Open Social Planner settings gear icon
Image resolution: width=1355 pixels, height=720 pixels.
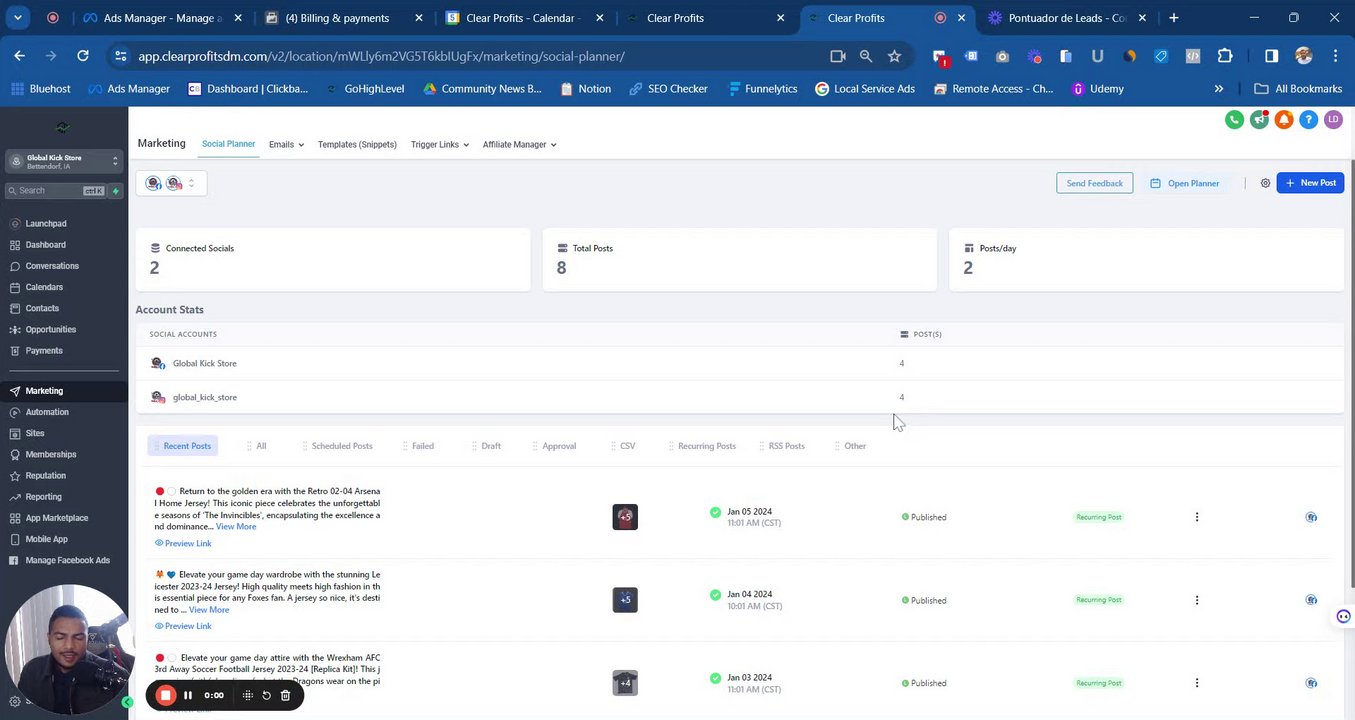tap(1265, 183)
